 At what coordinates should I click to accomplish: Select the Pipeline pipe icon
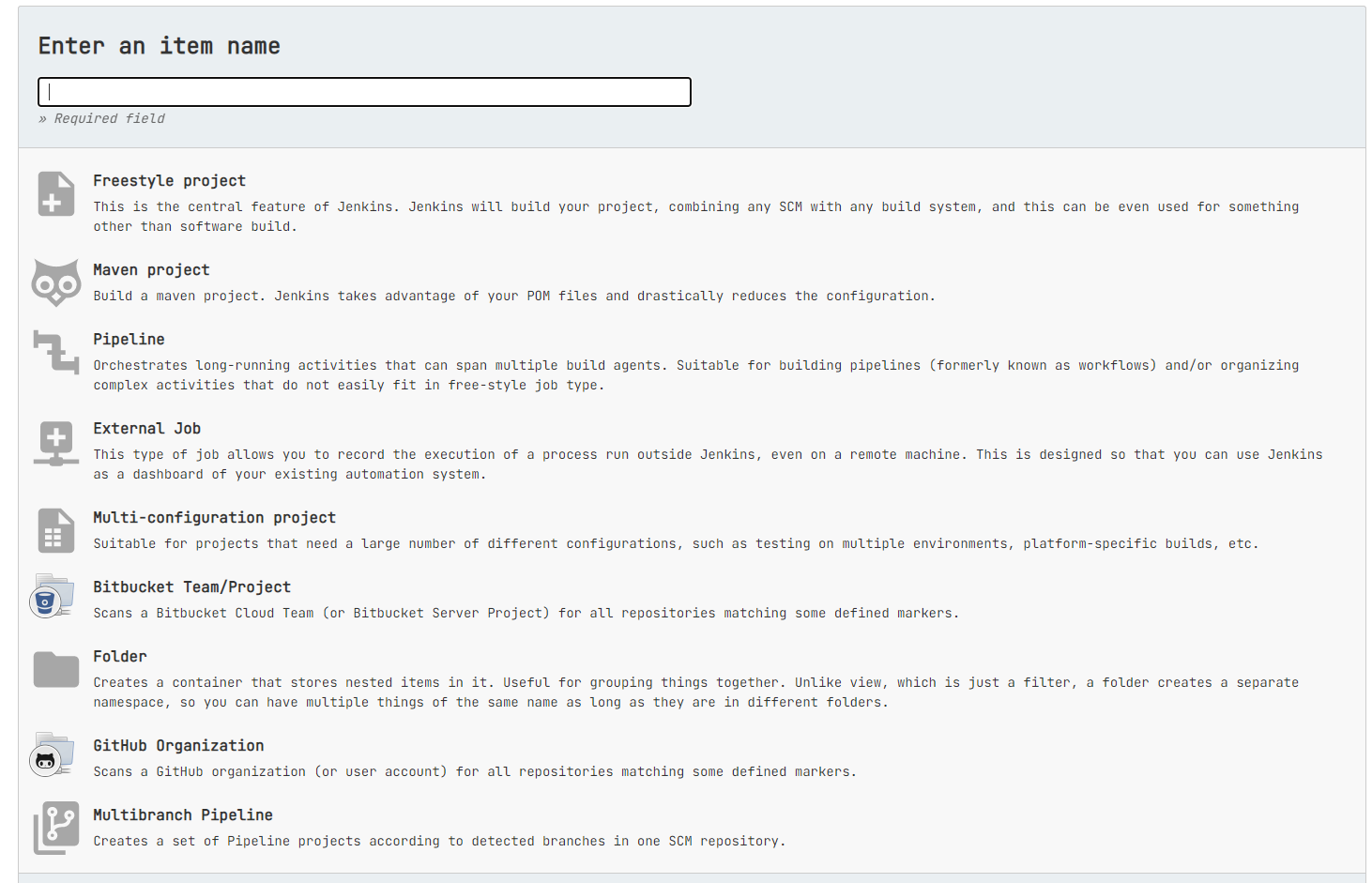[x=56, y=352]
